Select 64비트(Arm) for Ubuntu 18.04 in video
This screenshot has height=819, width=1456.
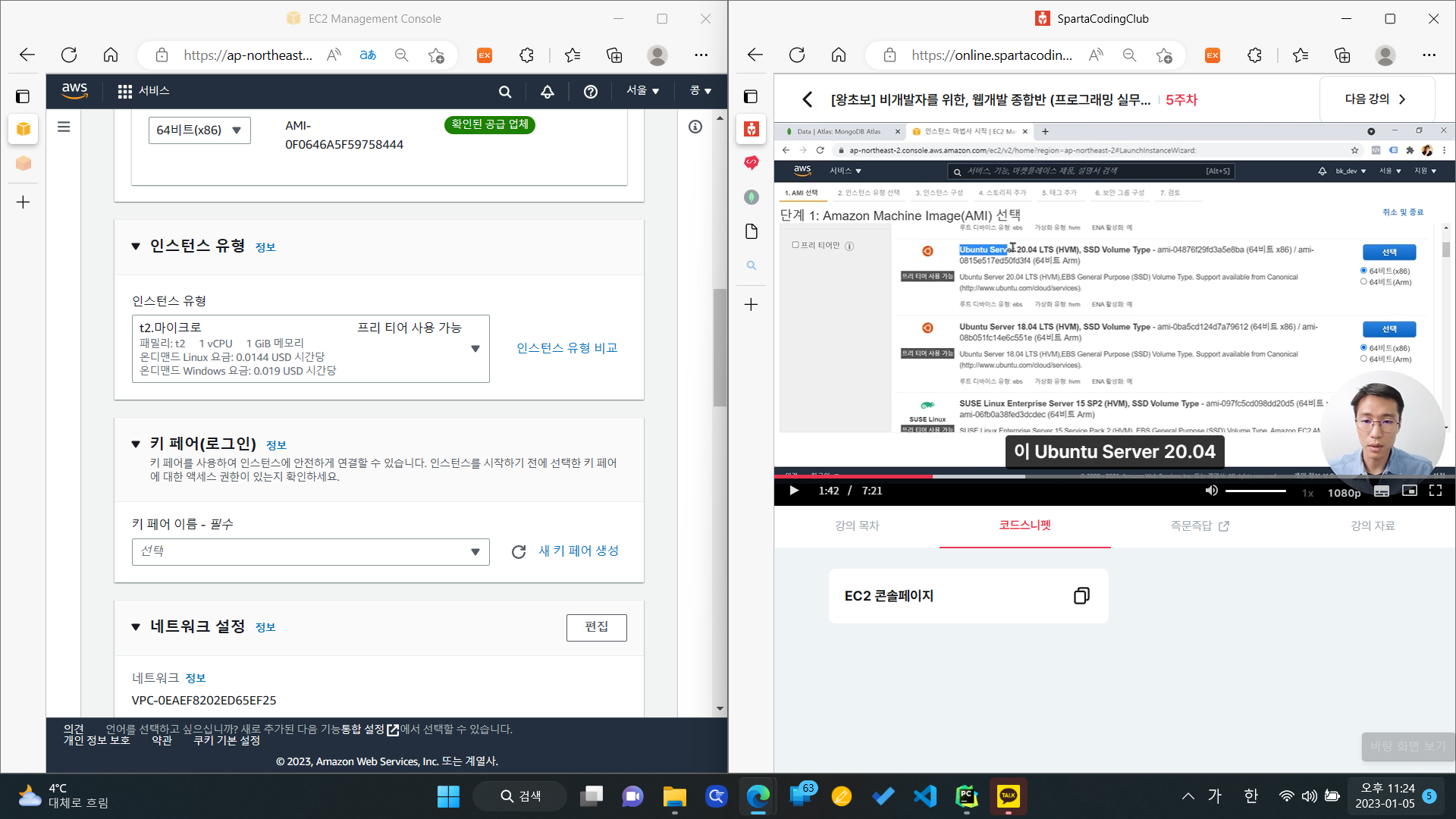[1363, 359]
